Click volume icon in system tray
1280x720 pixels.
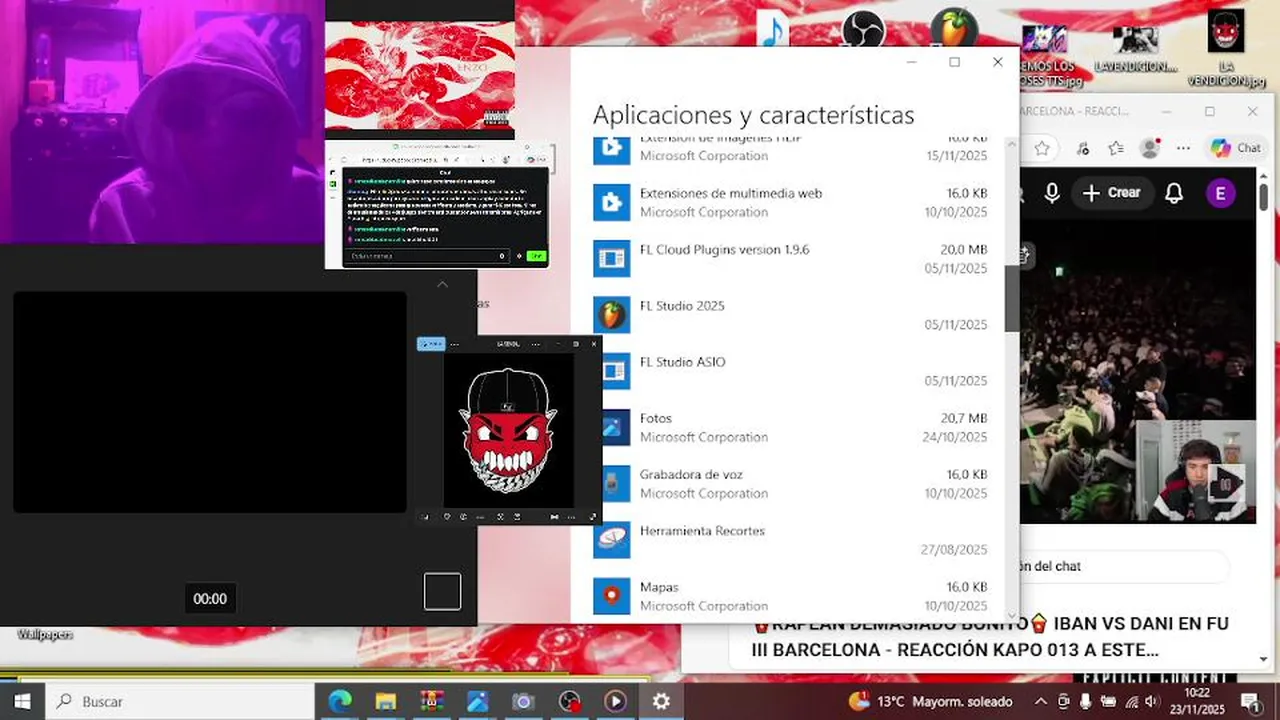[x=1151, y=702]
